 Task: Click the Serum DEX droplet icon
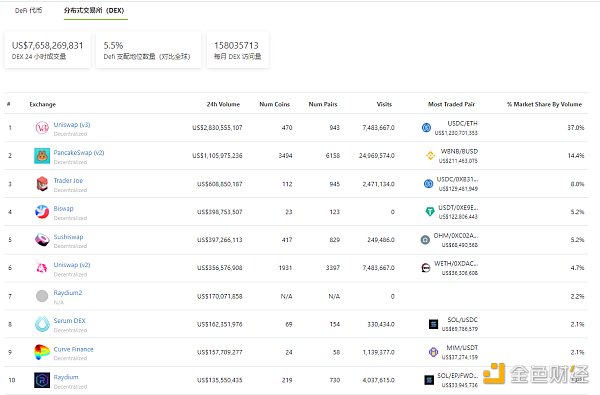pos(42,324)
